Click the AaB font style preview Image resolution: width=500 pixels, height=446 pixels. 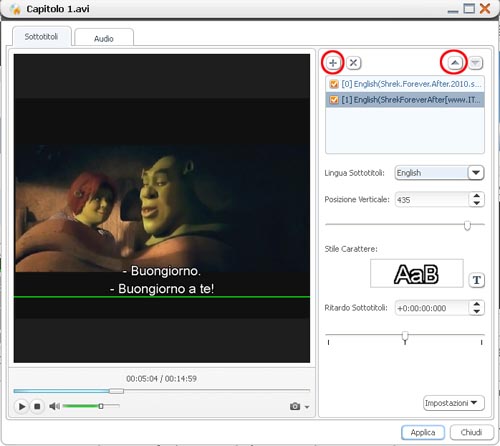pos(417,273)
